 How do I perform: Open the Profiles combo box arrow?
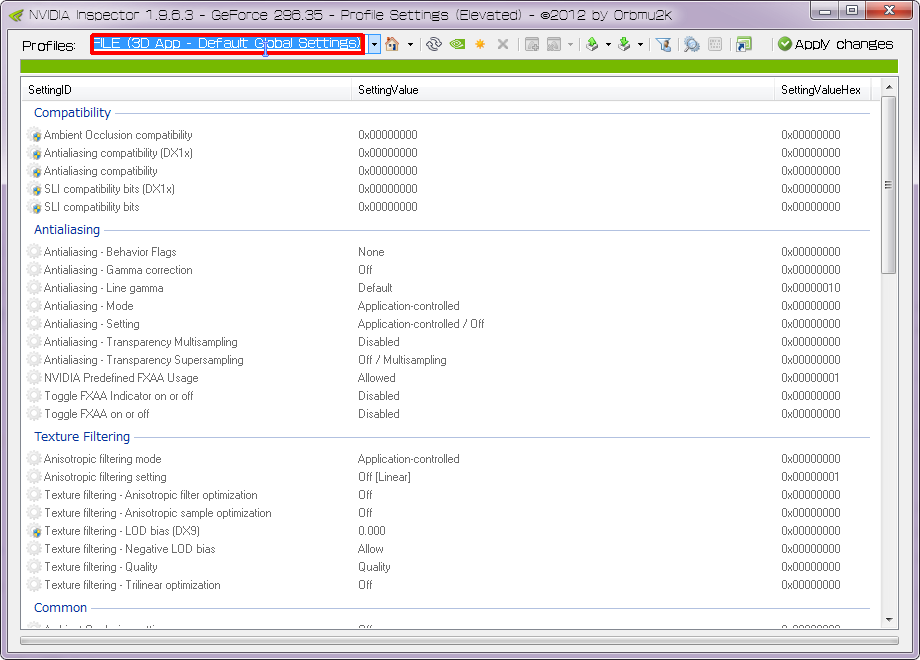coord(374,44)
